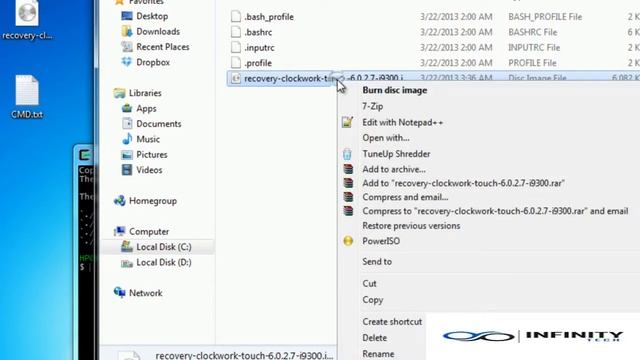Select recovery-clockwork-touch disc image file row
Screen dimensions: 640x360
coord(433,78)
